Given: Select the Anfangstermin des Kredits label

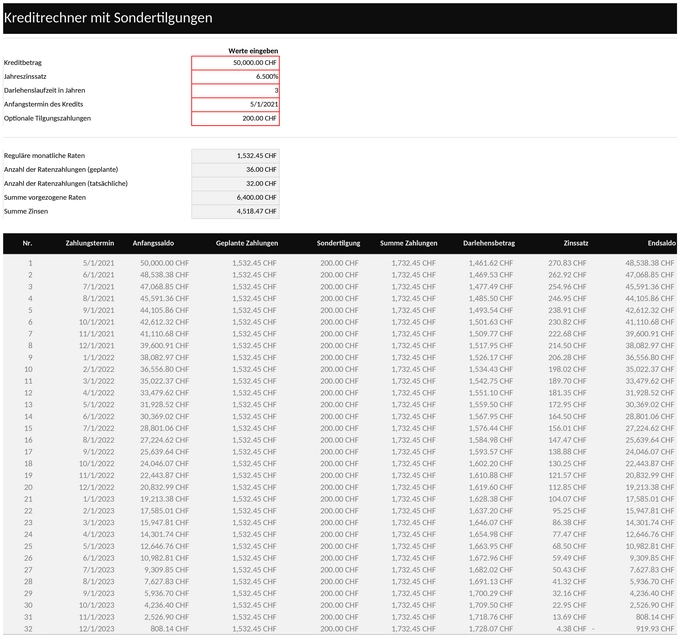Looking at the screenshot, I should click(43, 104).
